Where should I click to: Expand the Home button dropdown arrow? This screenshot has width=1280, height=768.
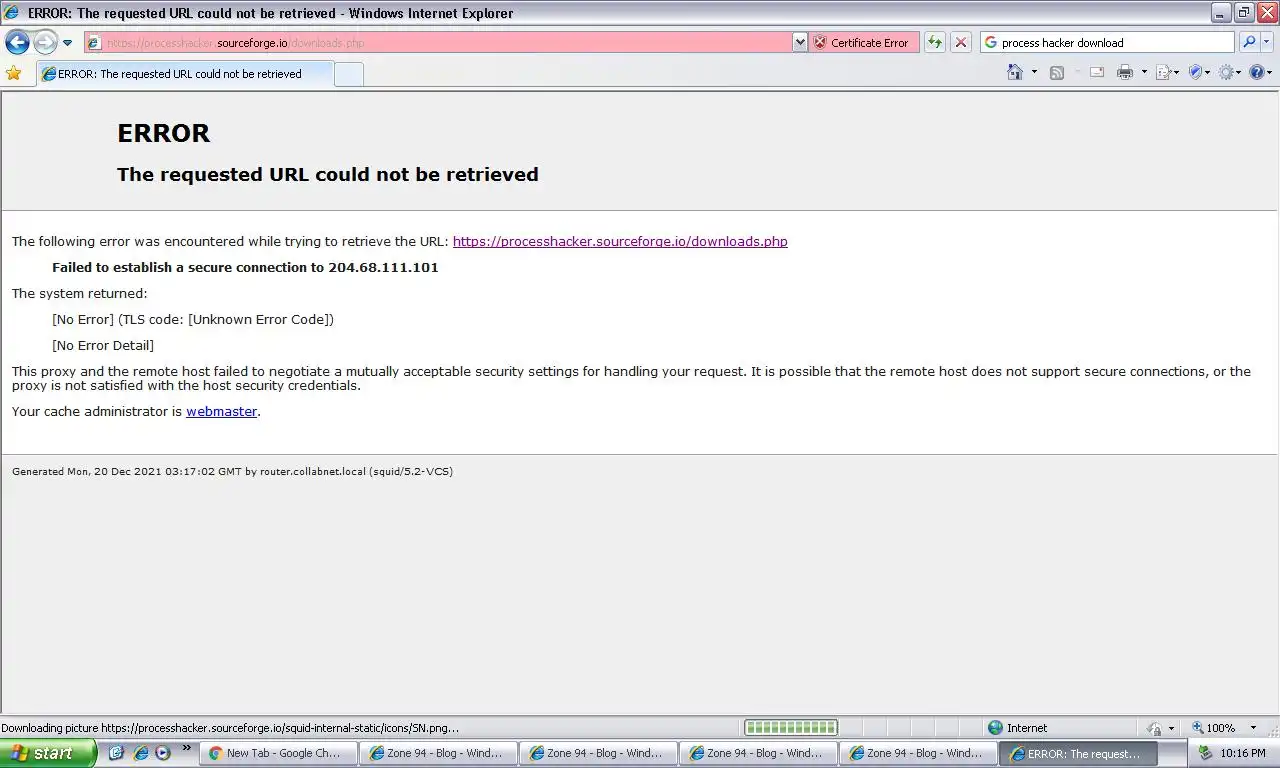(1034, 72)
